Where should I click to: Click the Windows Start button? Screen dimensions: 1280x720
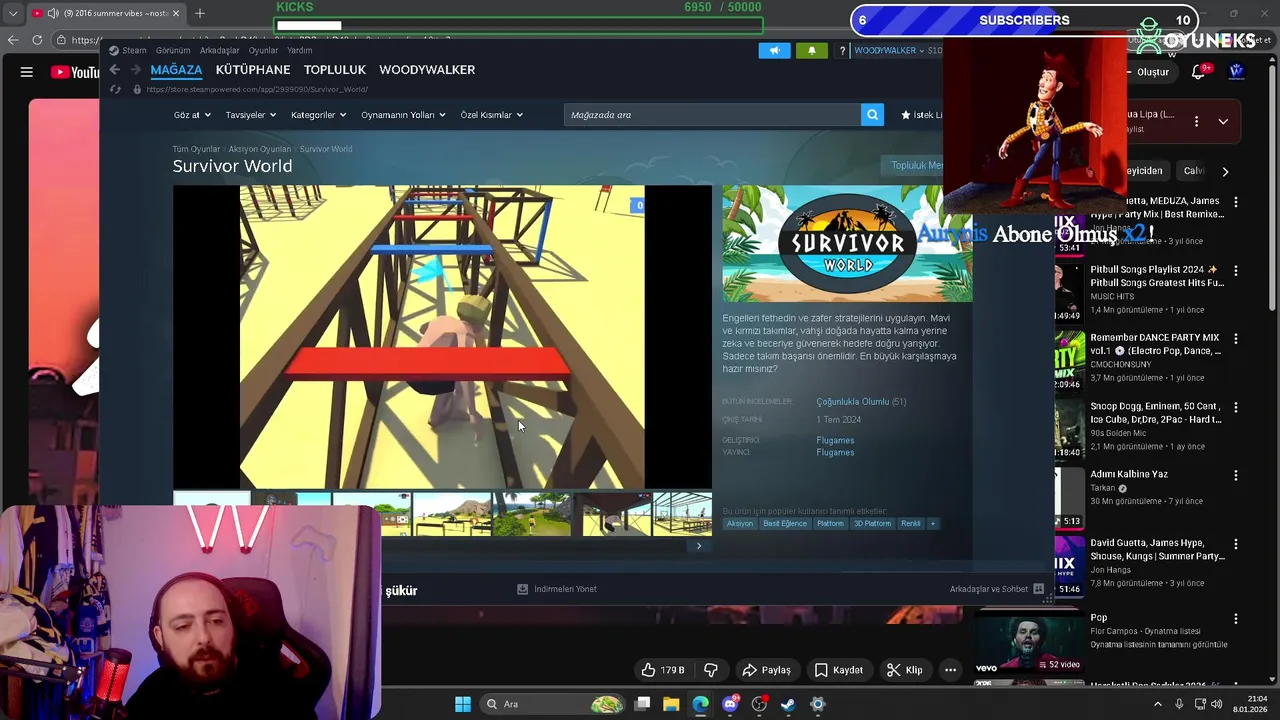pyautogui.click(x=462, y=704)
